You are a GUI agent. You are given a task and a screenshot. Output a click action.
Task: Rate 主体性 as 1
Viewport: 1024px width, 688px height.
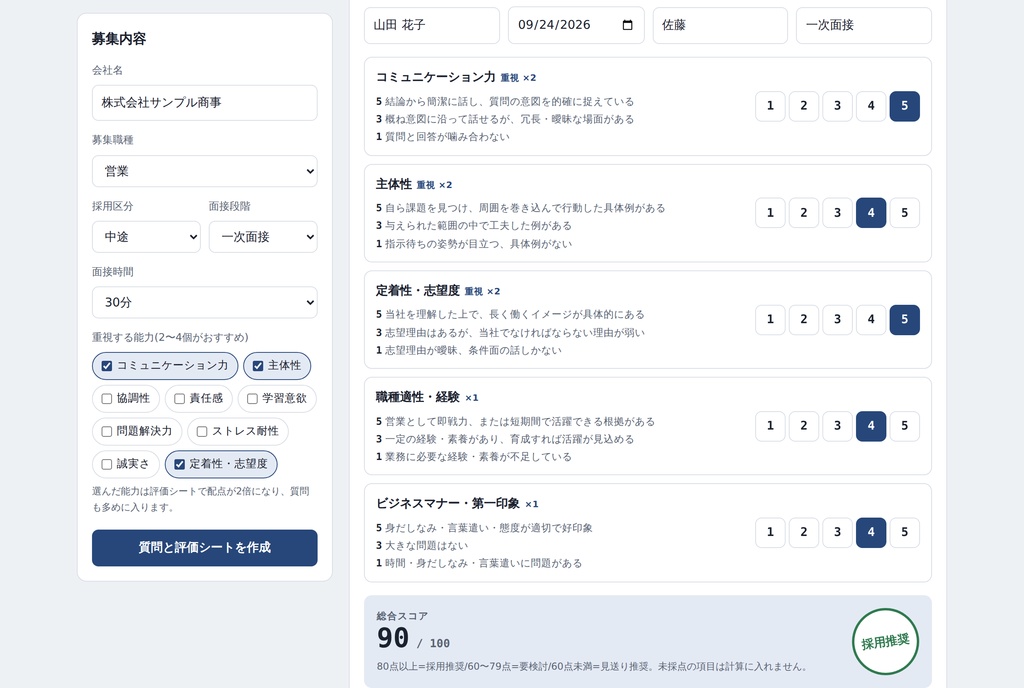771,213
